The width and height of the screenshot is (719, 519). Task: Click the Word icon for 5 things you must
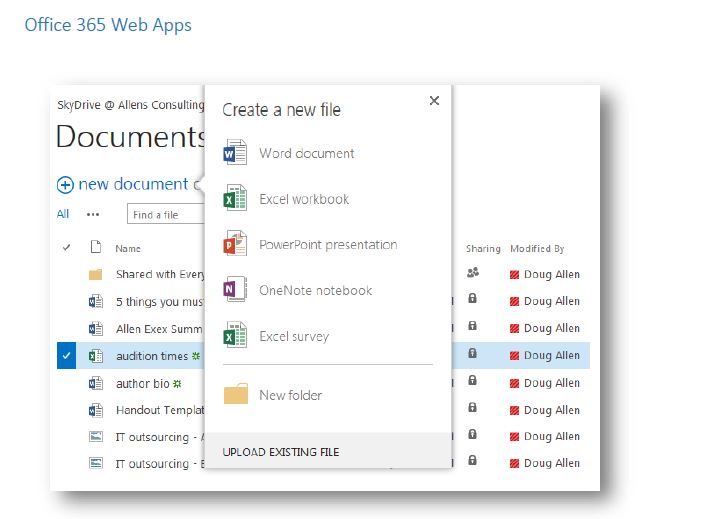(x=95, y=301)
